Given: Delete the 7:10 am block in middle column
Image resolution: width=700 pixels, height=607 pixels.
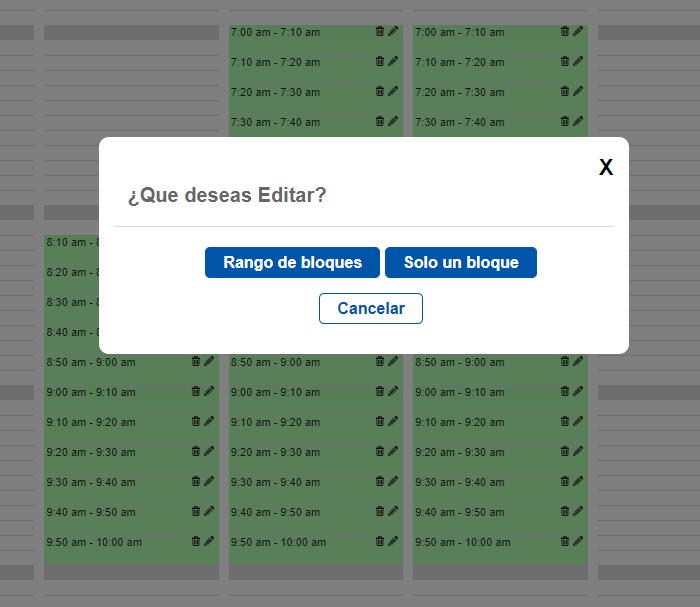Looking at the screenshot, I should (380, 61).
